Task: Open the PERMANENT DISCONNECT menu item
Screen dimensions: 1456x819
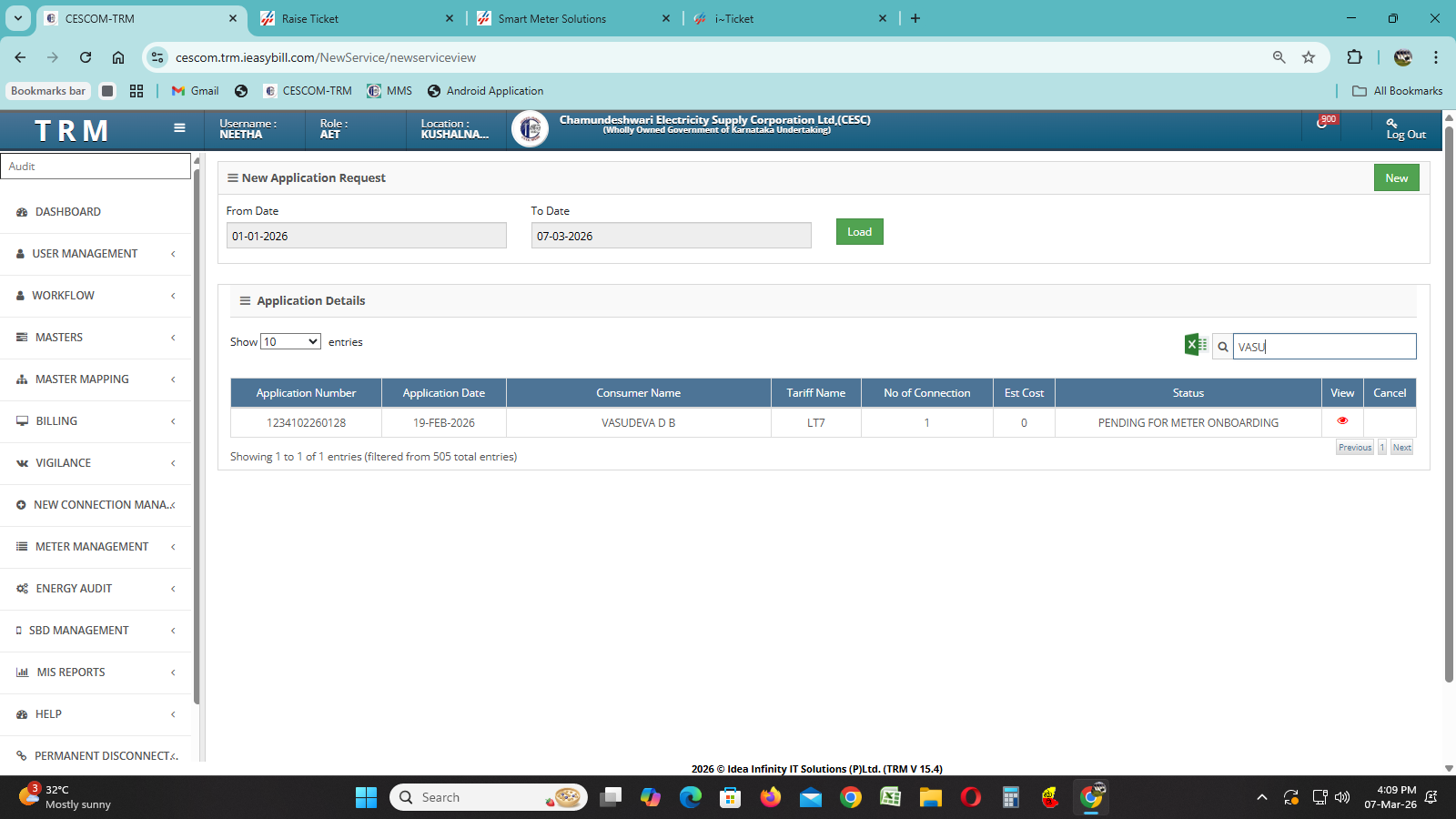Action: point(96,756)
